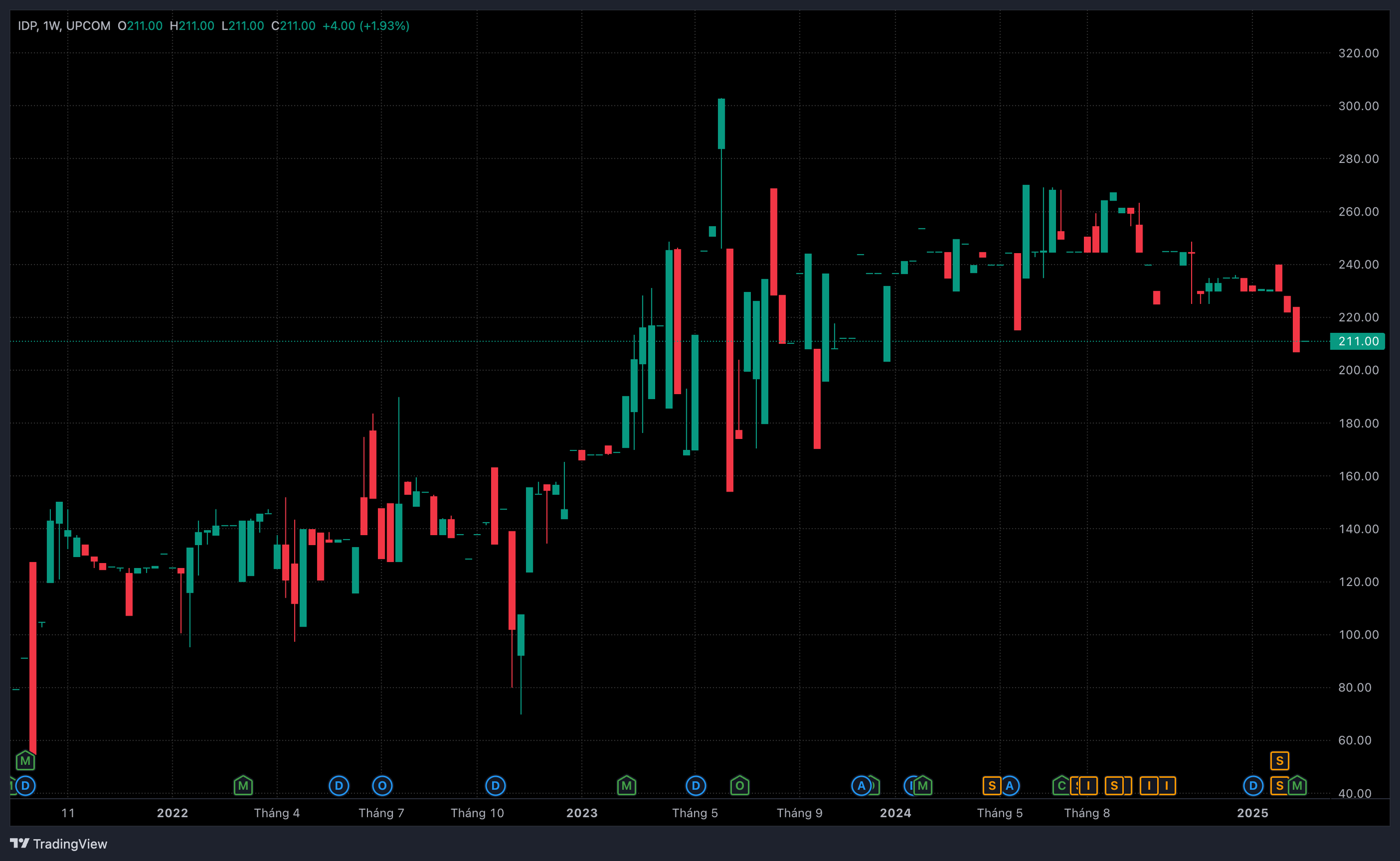Click the last orange I marker before 2025
Image resolution: width=1400 pixels, height=861 pixels.
[1166, 786]
